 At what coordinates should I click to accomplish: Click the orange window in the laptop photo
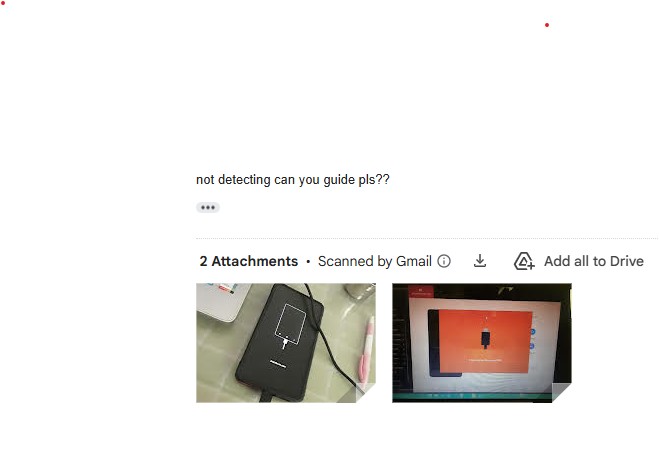click(485, 341)
